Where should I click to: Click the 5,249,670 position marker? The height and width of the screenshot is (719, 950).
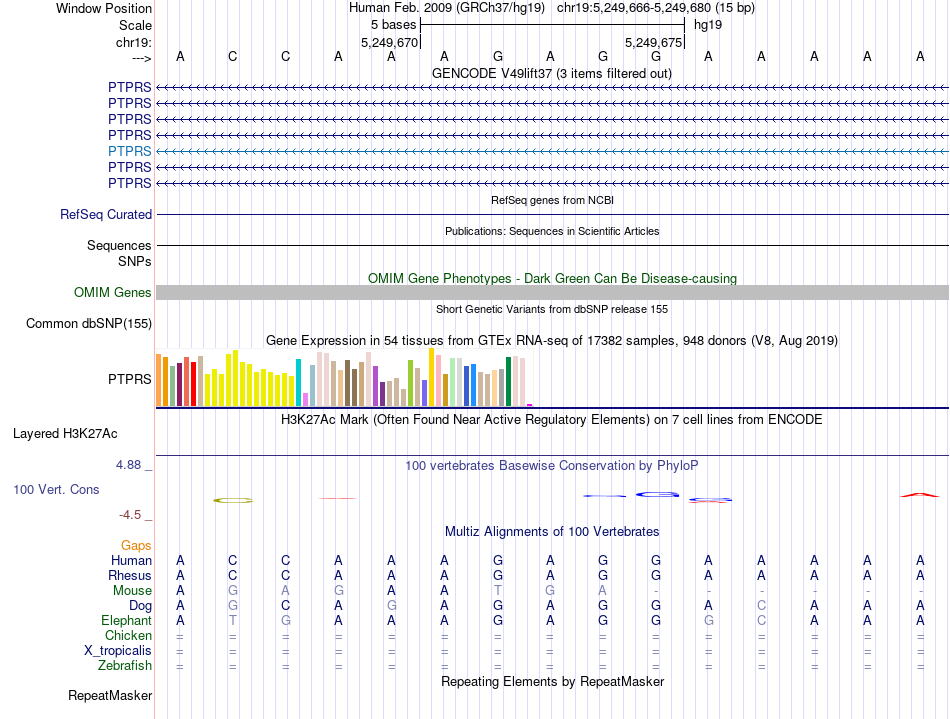390,42
